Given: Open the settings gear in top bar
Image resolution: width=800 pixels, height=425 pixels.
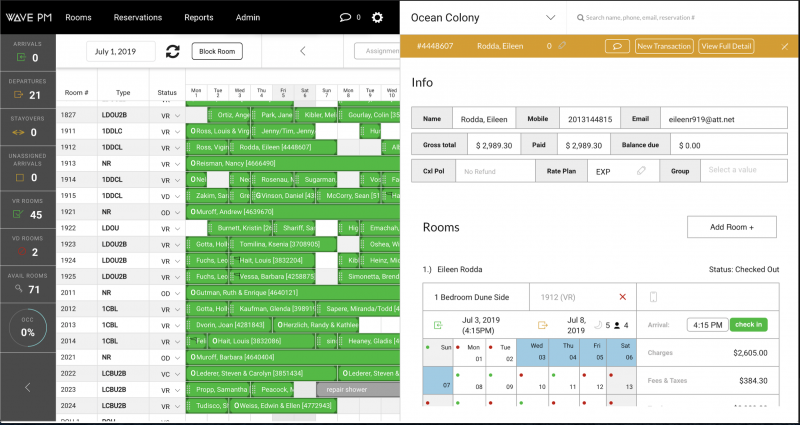Looking at the screenshot, I should (x=377, y=17).
